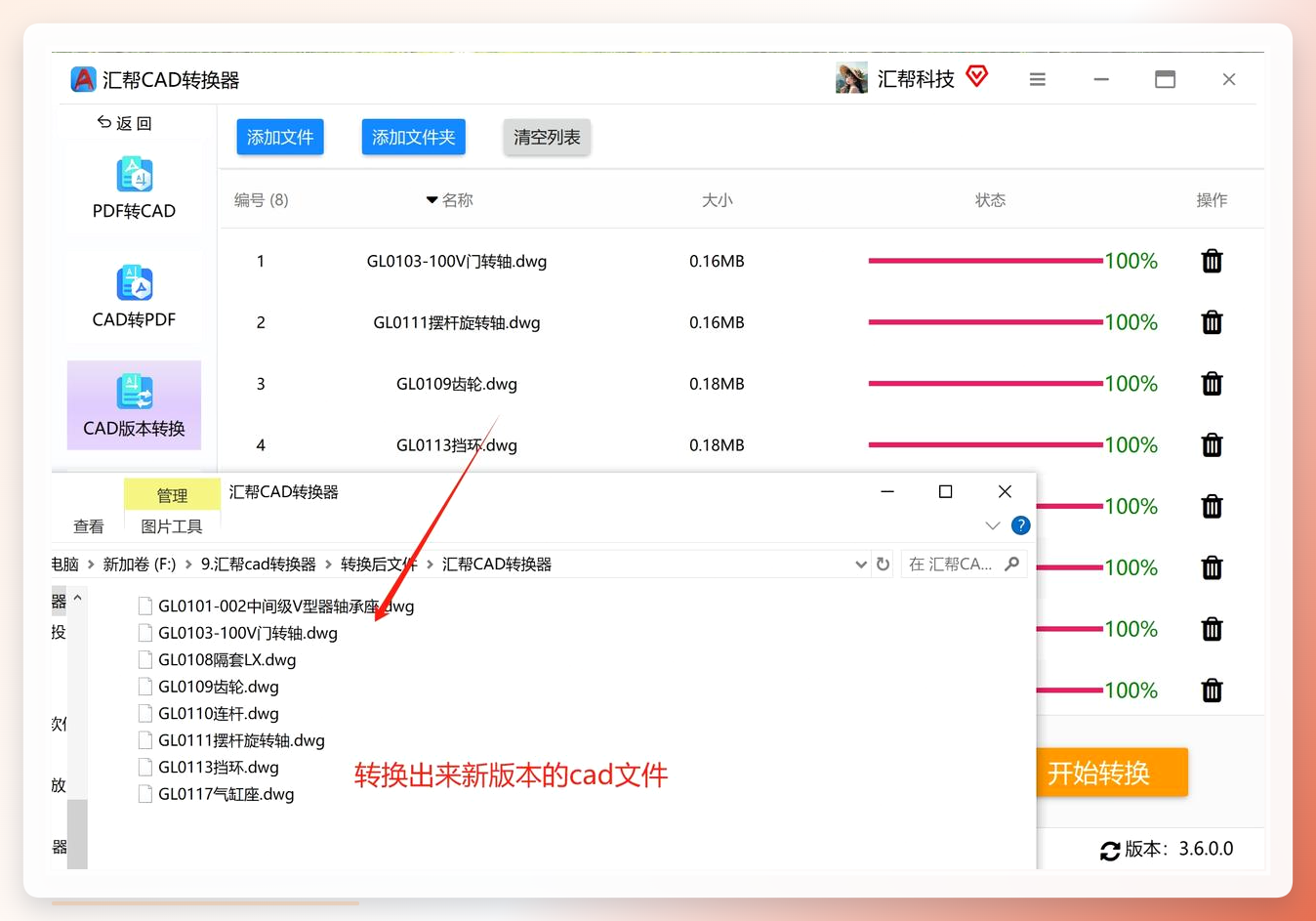Click the file icon of GL0110连杆.dwg
The image size is (1316, 921).
pos(145,714)
